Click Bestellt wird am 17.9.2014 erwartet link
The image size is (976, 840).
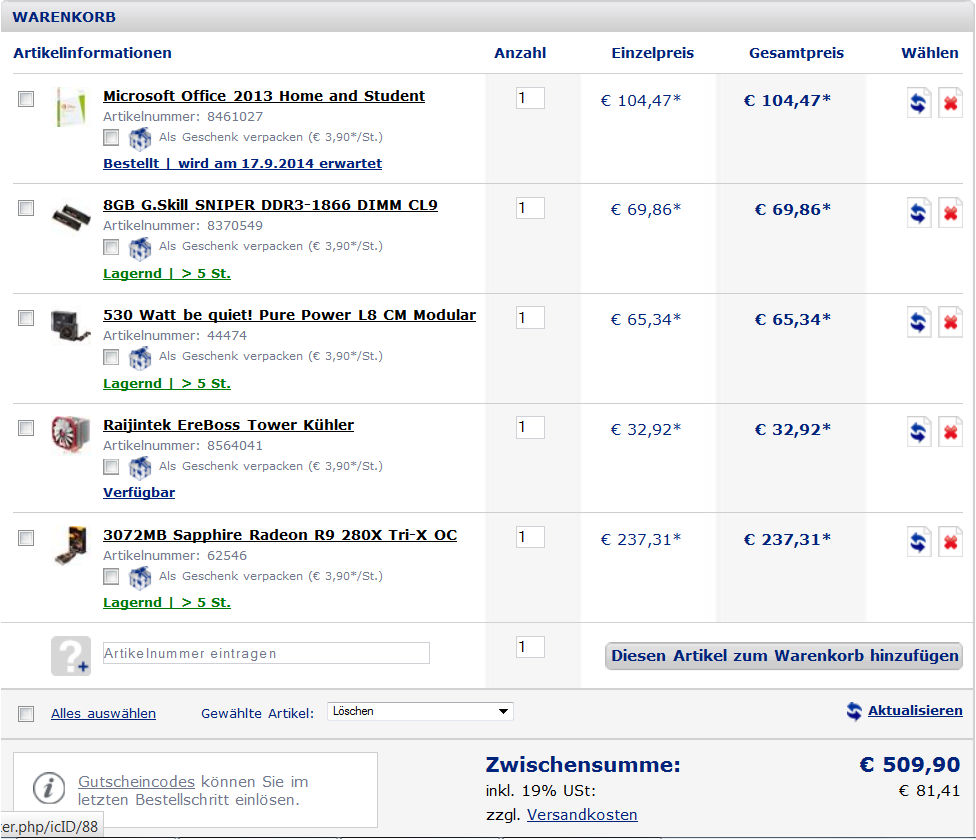(x=243, y=164)
